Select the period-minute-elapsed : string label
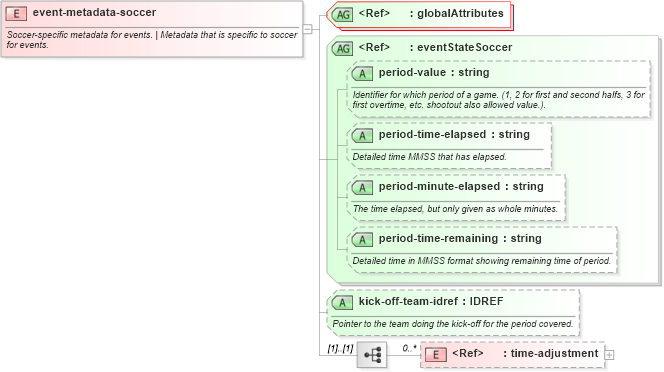664x372 pixels. pyautogui.click(x=461, y=186)
